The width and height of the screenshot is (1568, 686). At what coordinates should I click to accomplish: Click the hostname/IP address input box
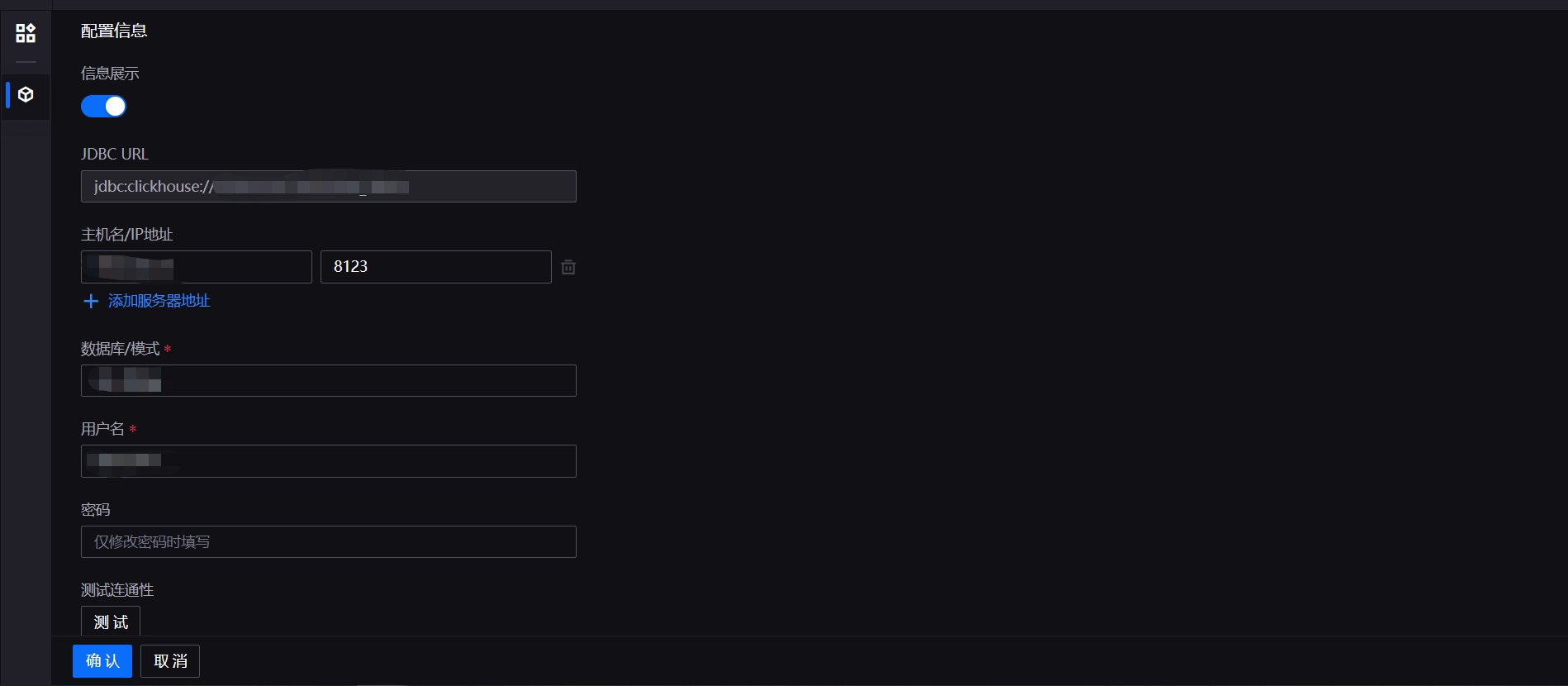pyautogui.click(x=196, y=267)
